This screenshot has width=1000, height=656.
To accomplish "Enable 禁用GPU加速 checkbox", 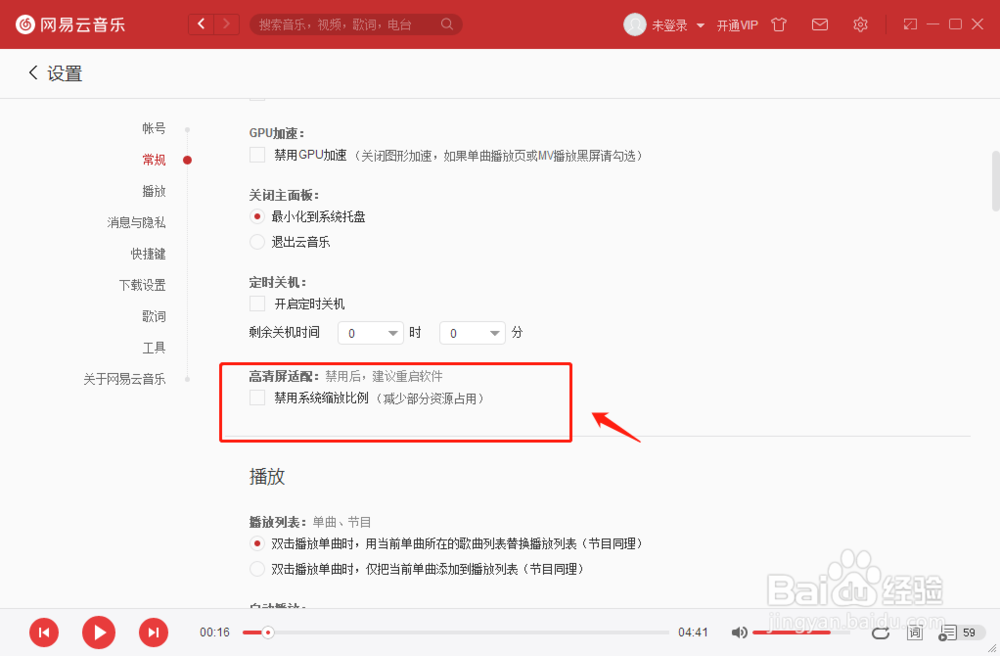I will (x=257, y=155).
